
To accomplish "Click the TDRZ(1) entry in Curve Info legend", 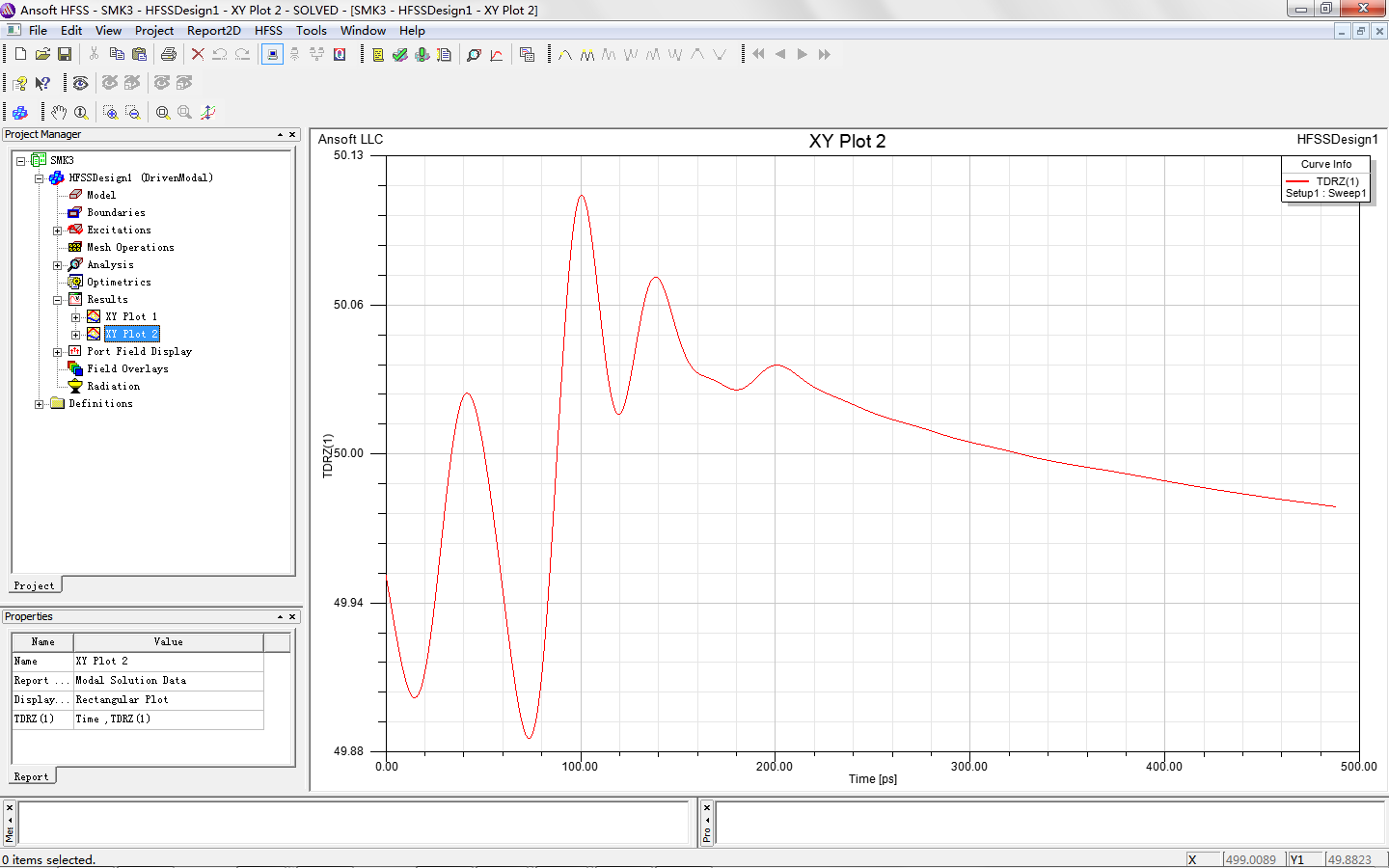I will [1337, 181].
